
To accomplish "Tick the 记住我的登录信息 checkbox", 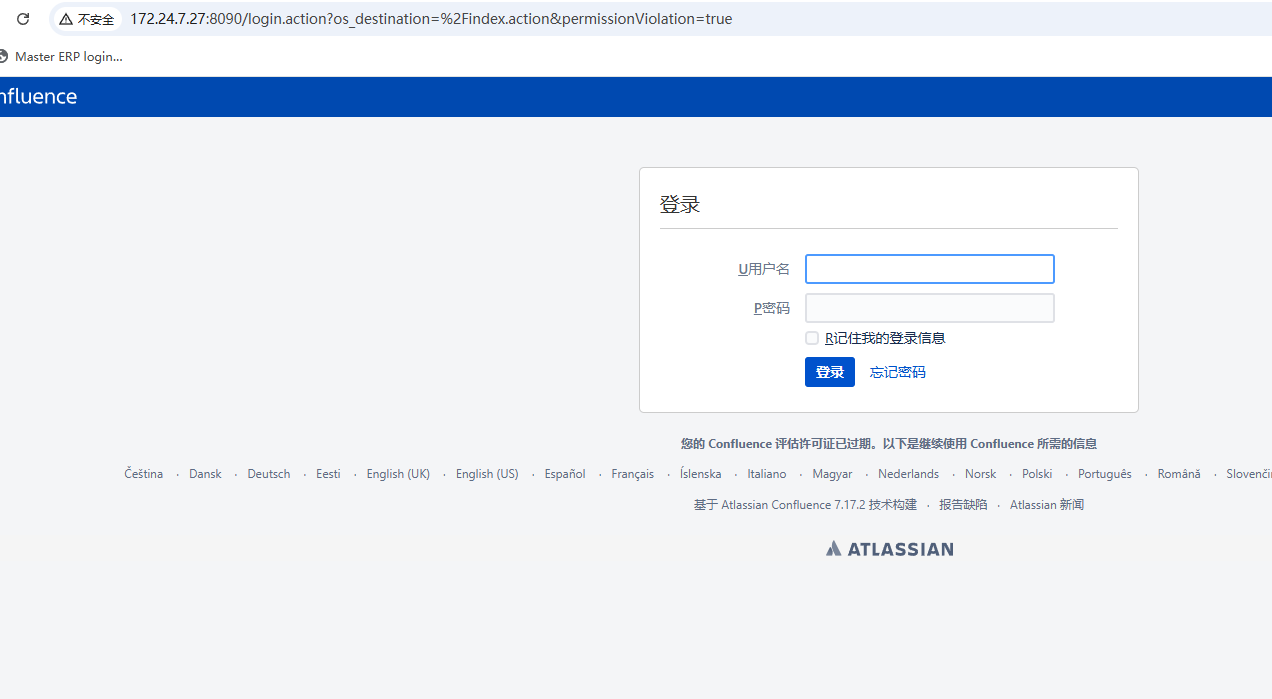I will pos(812,338).
